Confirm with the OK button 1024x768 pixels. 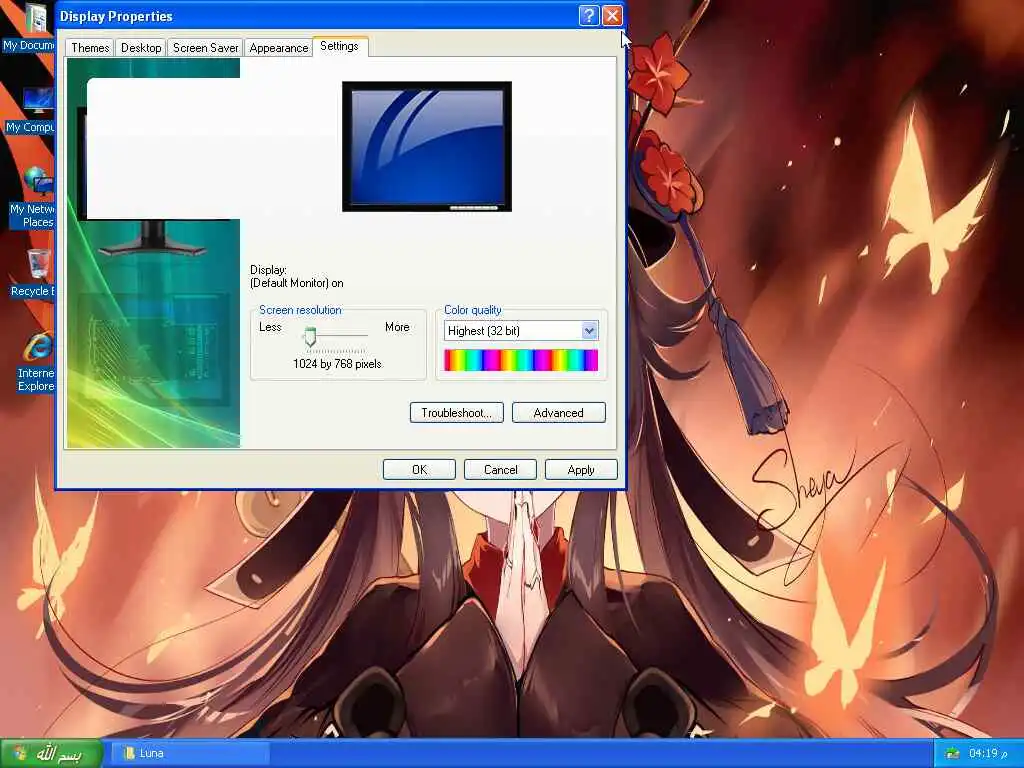[419, 470]
